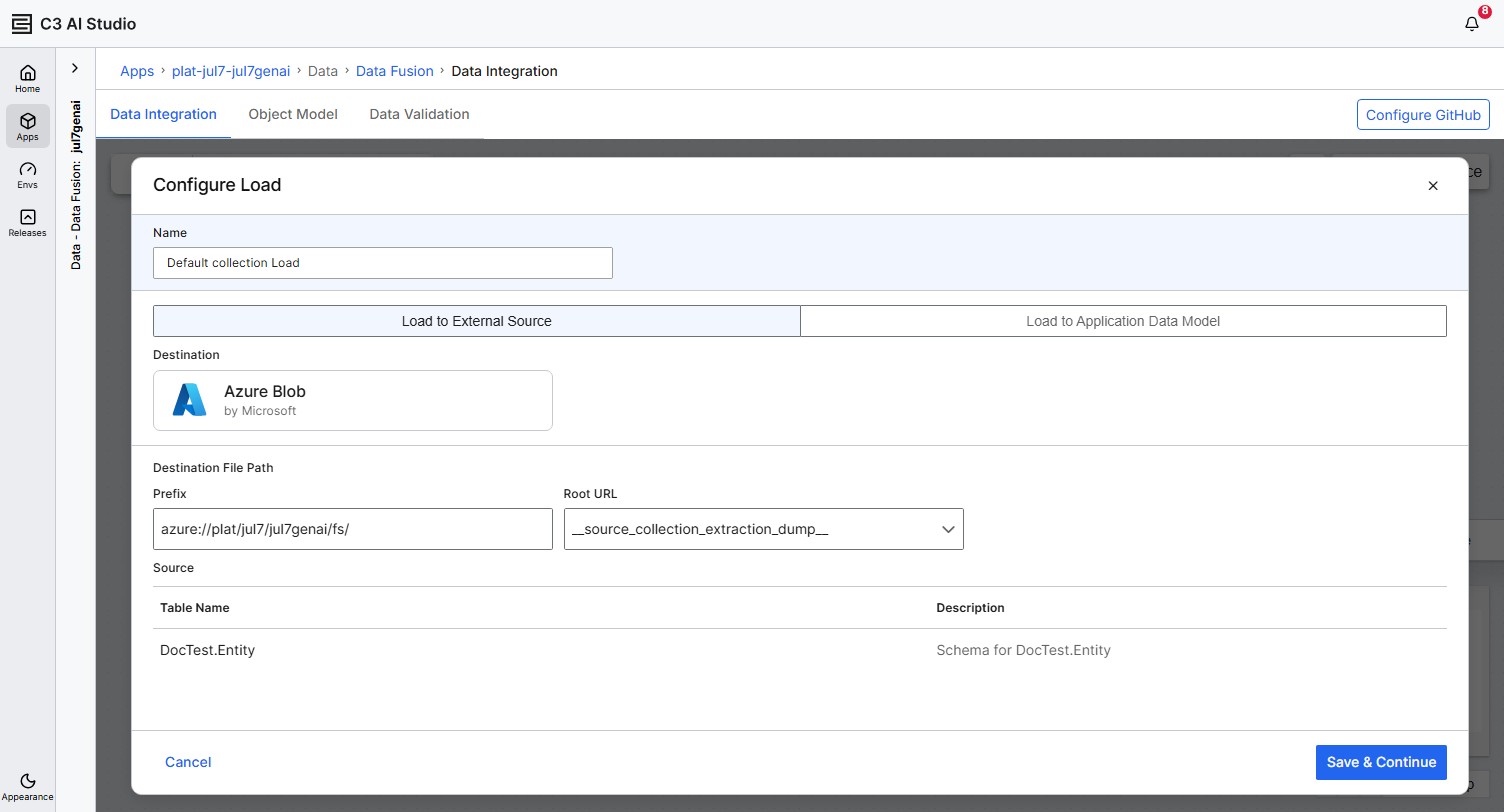Switch to Object Model tab

pos(293,114)
